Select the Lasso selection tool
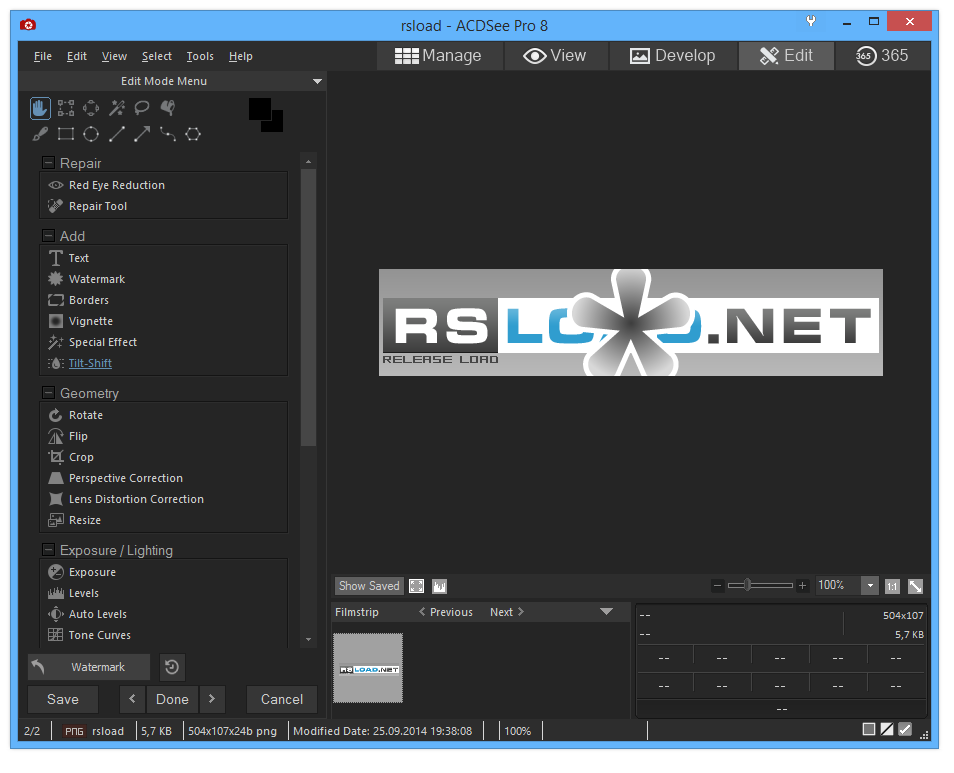The height and width of the screenshot is (773, 954). click(x=142, y=108)
